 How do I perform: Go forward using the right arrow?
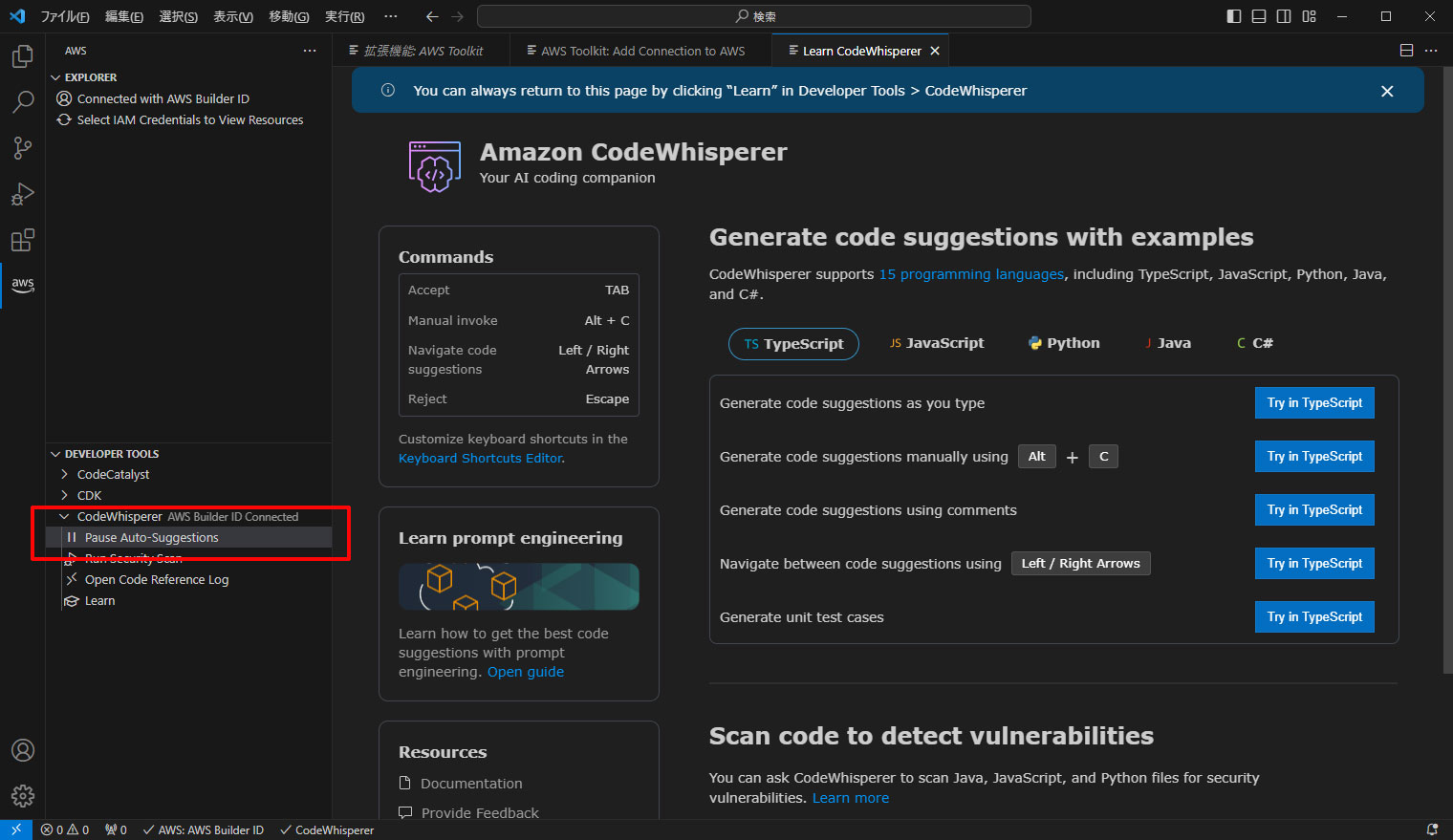pos(457,16)
